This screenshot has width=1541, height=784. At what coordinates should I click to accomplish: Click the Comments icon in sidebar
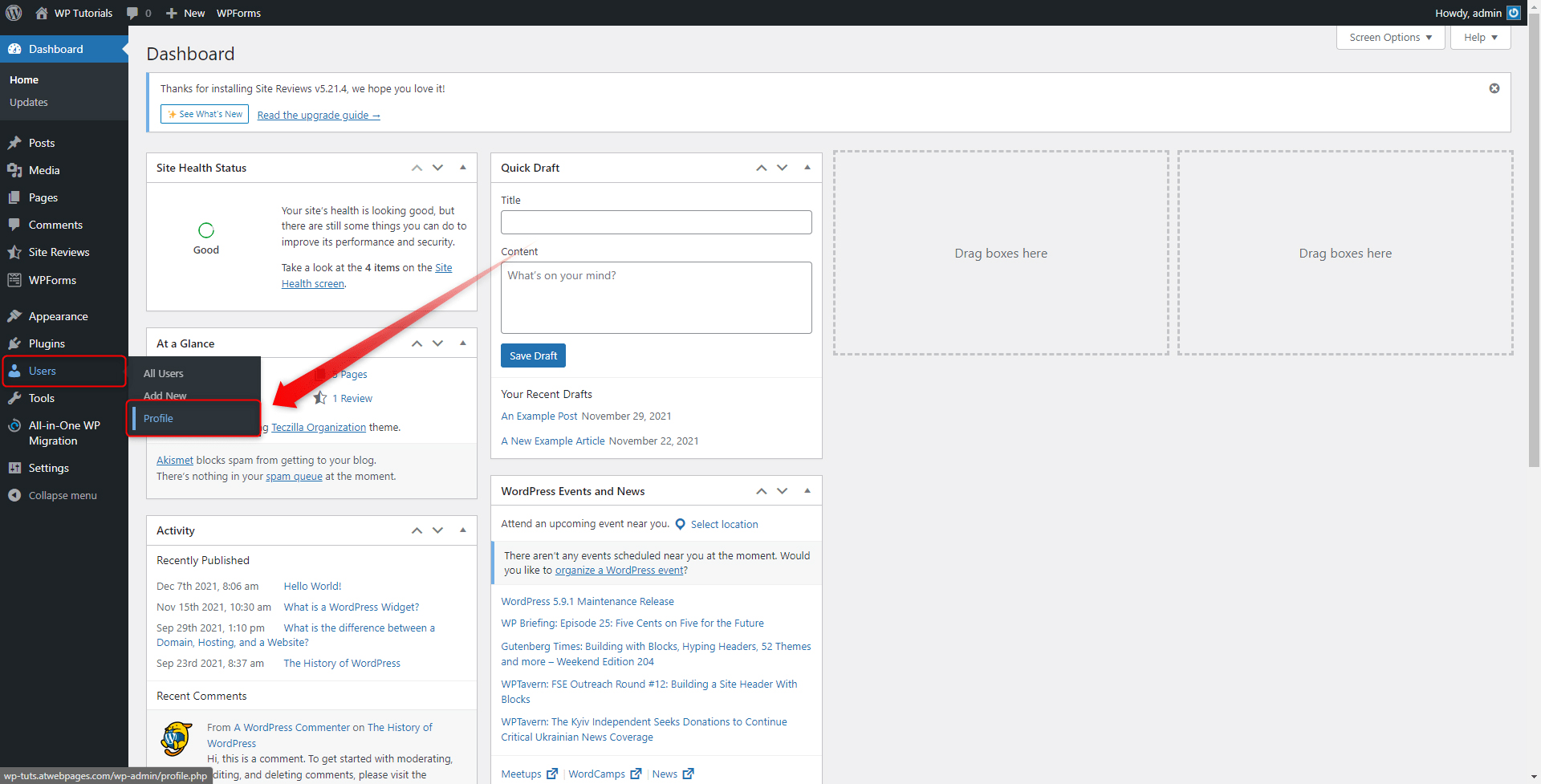tap(14, 225)
